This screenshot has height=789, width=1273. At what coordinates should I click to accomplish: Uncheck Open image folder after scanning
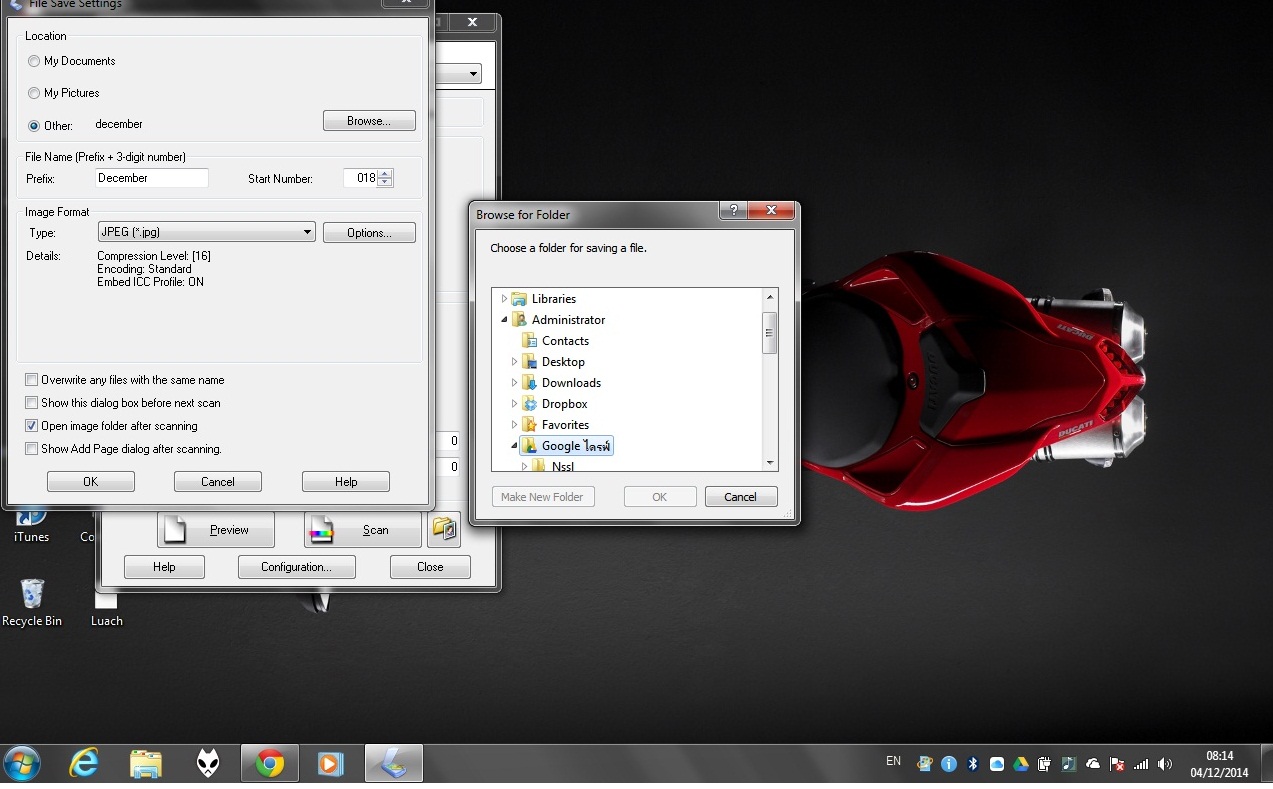[32, 426]
